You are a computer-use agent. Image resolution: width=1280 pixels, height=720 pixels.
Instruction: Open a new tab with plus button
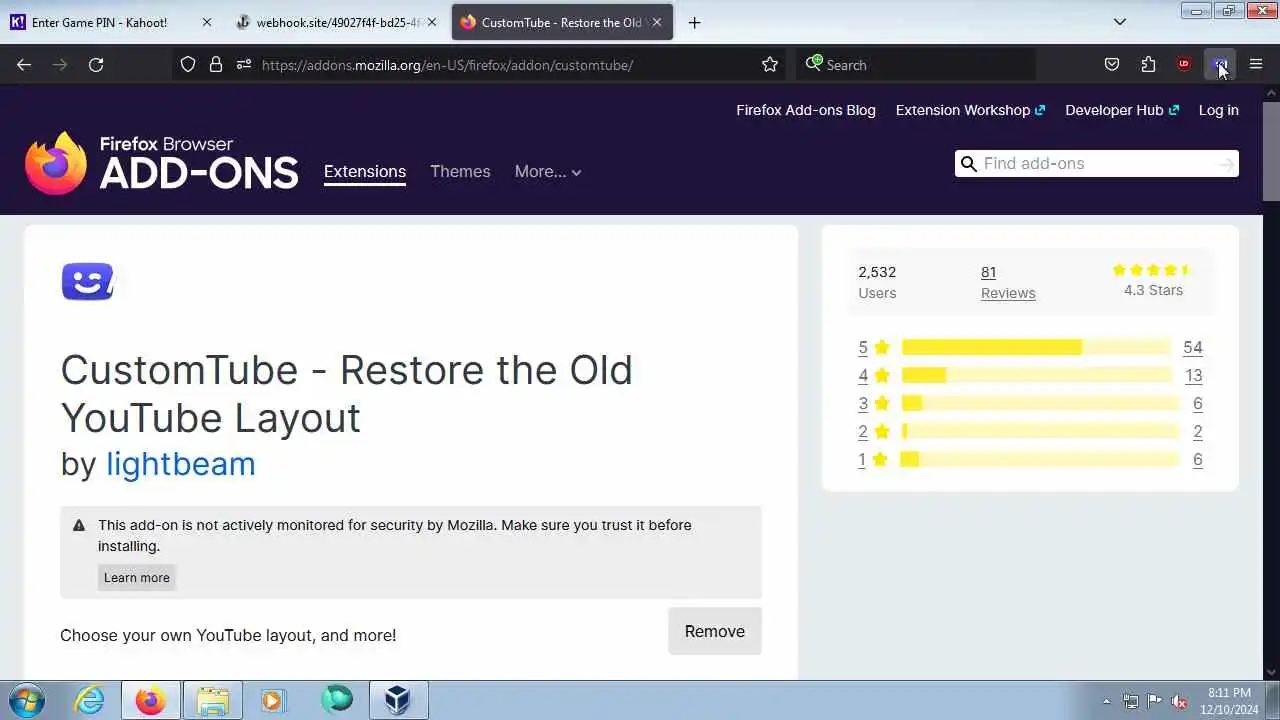695,22
